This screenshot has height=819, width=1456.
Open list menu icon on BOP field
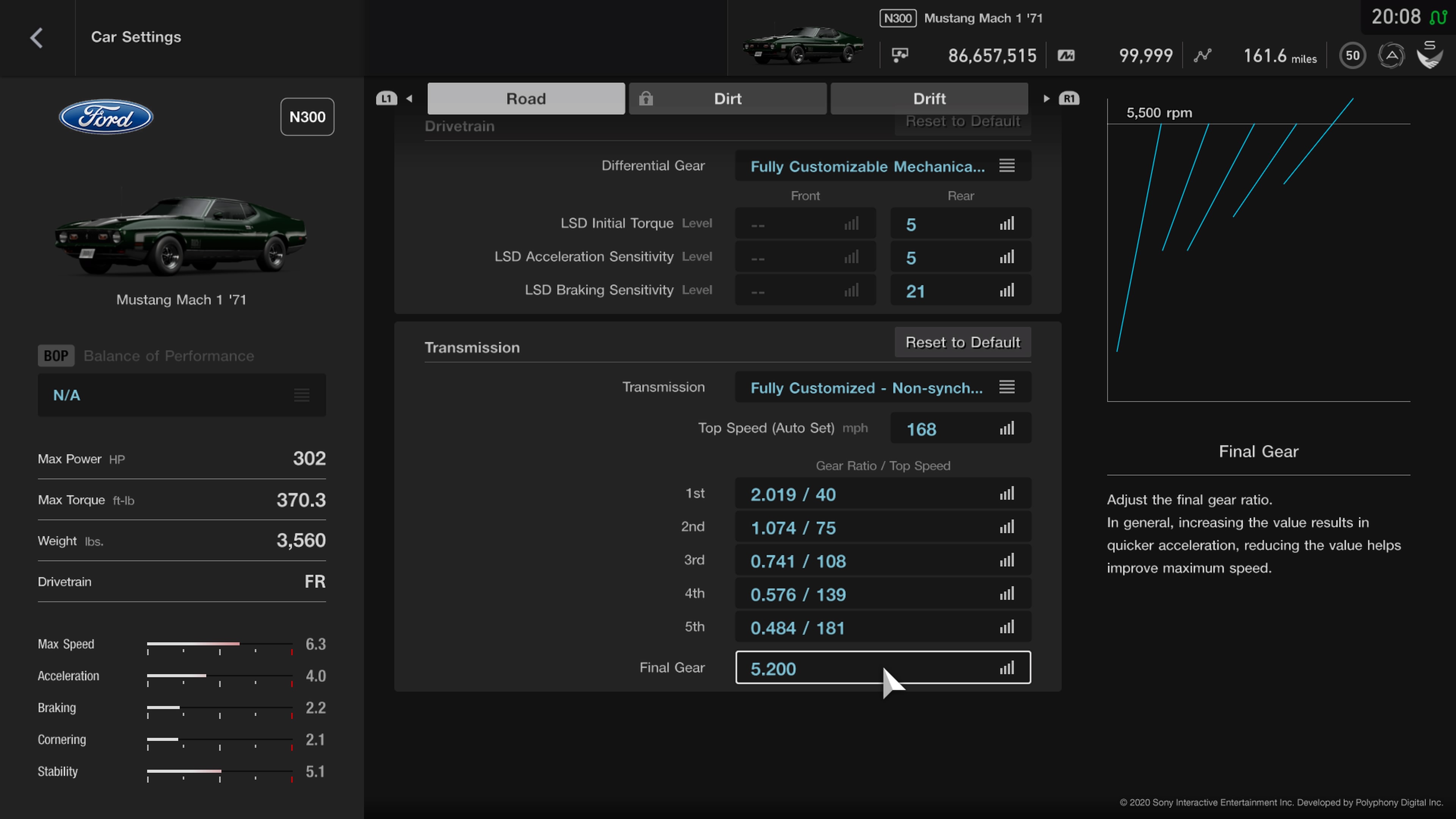coord(302,395)
